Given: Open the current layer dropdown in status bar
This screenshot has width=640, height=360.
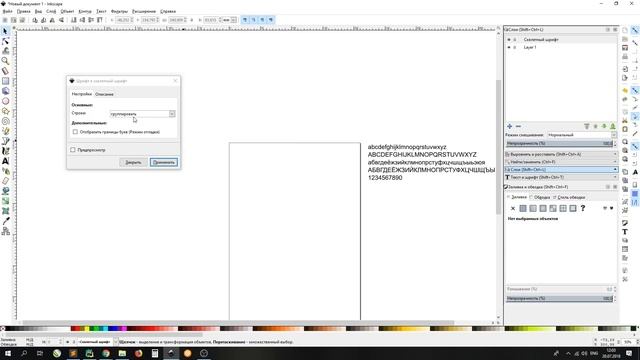Looking at the screenshot, I should click(x=97, y=342).
